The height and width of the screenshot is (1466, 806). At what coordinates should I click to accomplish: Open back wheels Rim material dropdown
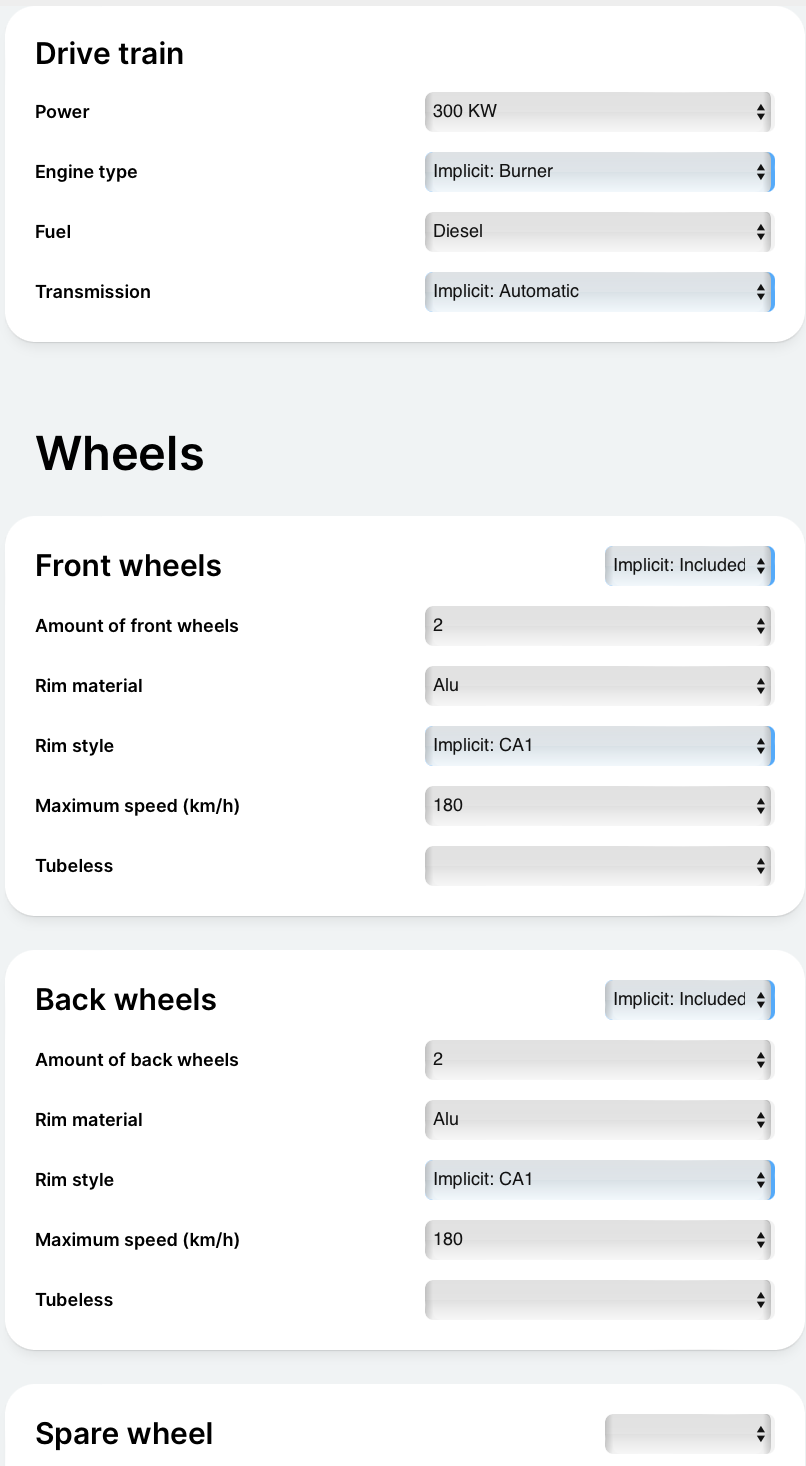tap(599, 1120)
